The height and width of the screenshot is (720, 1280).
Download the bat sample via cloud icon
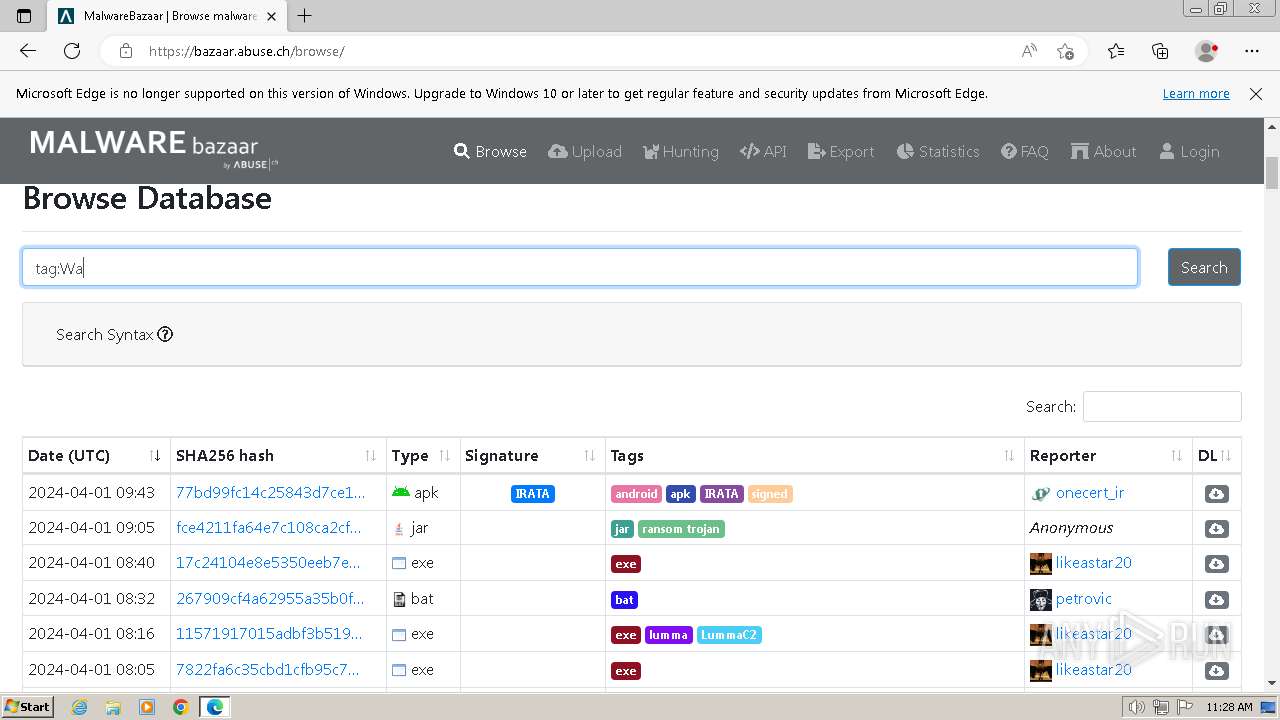click(x=1216, y=600)
